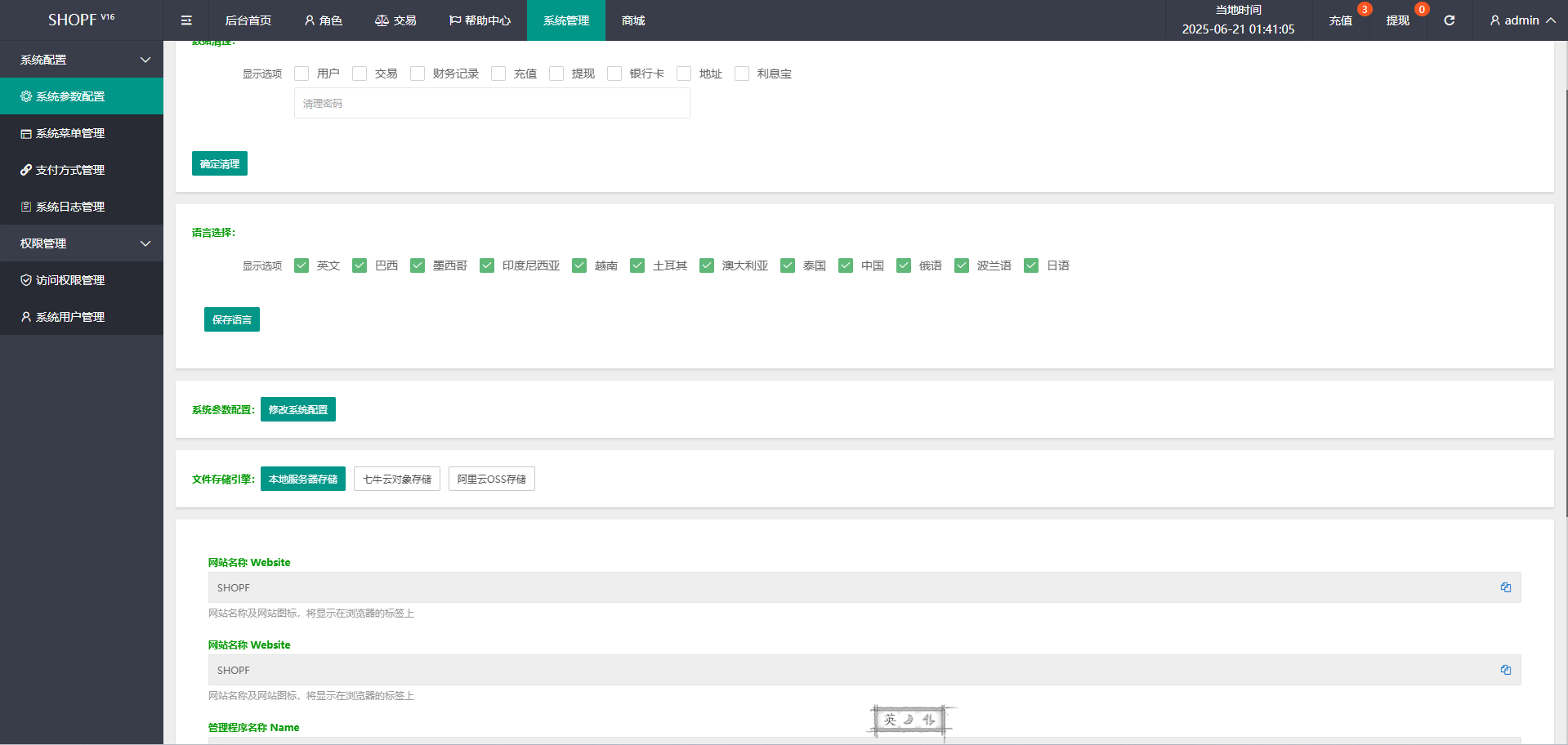Image resolution: width=1568 pixels, height=745 pixels.
Task: Click the copy icon in second SHOPF field
Action: pos(1505,670)
